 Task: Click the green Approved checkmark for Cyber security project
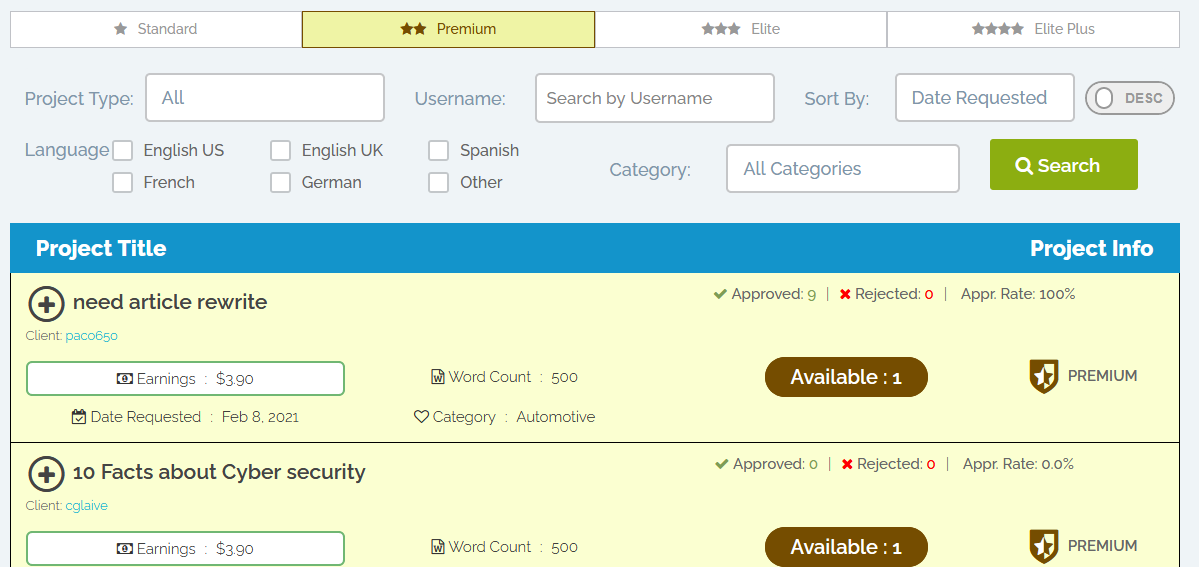point(721,464)
